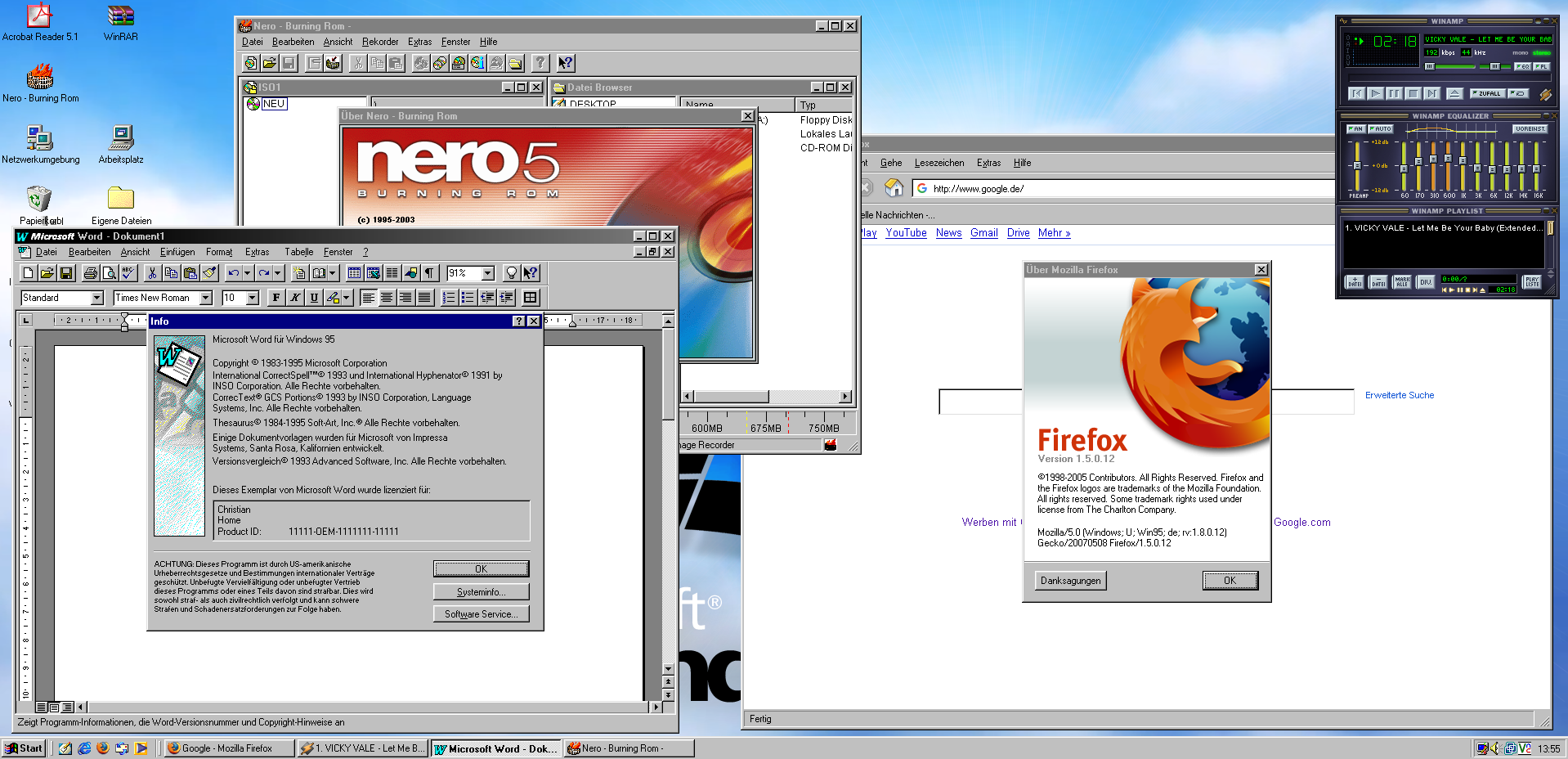Viewport: 1568px width, 759px height.
Task: Toggle italic (K) formatting in Word
Action: click(295, 298)
